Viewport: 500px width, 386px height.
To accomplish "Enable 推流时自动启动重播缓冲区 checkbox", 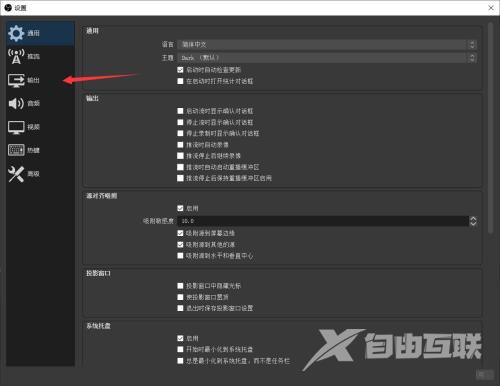I will pyautogui.click(x=180, y=167).
